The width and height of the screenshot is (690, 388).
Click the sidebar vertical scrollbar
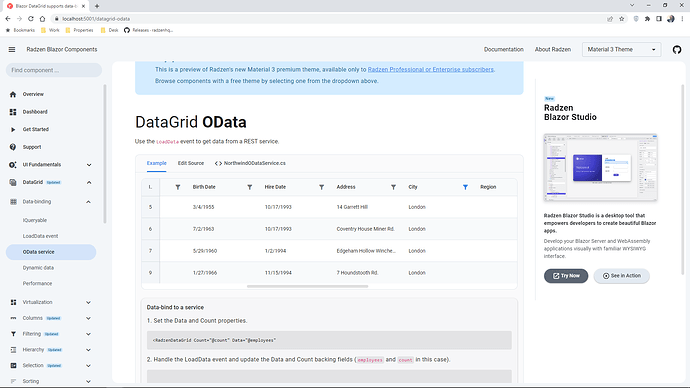pyautogui.click(x=105, y=154)
